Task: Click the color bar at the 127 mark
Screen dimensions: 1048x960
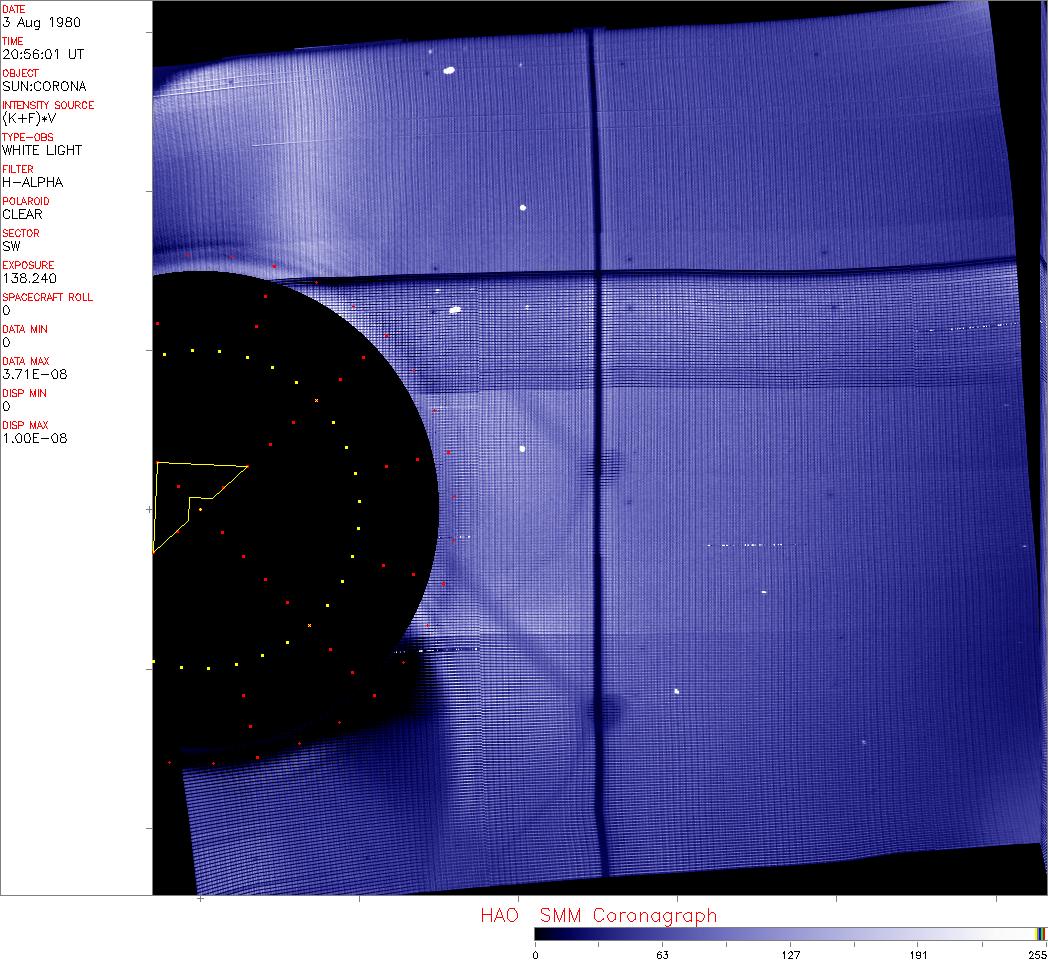Action: point(790,933)
